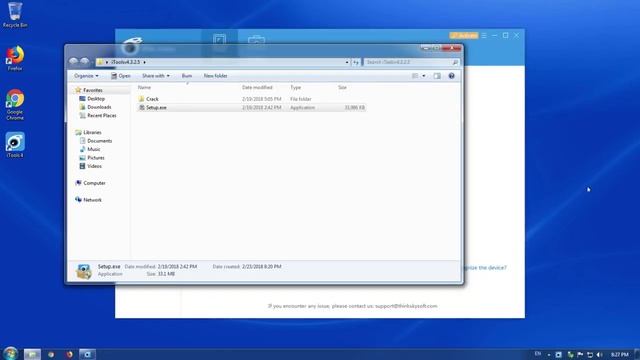Open Documents library
The width and height of the screenshot is (640, 360).
click(x=100, y=141)
